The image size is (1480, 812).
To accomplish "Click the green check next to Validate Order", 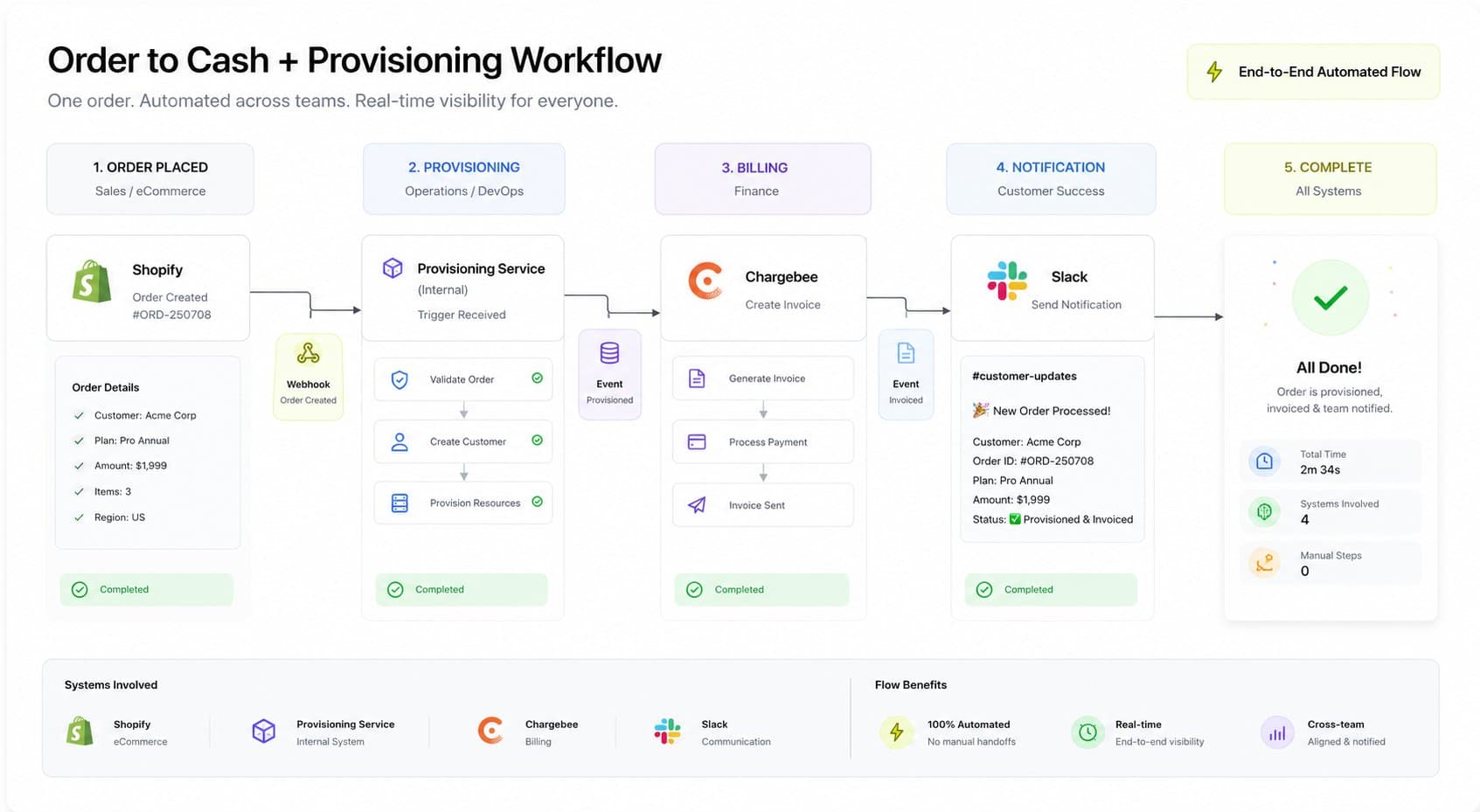I will tap(537, 378).
